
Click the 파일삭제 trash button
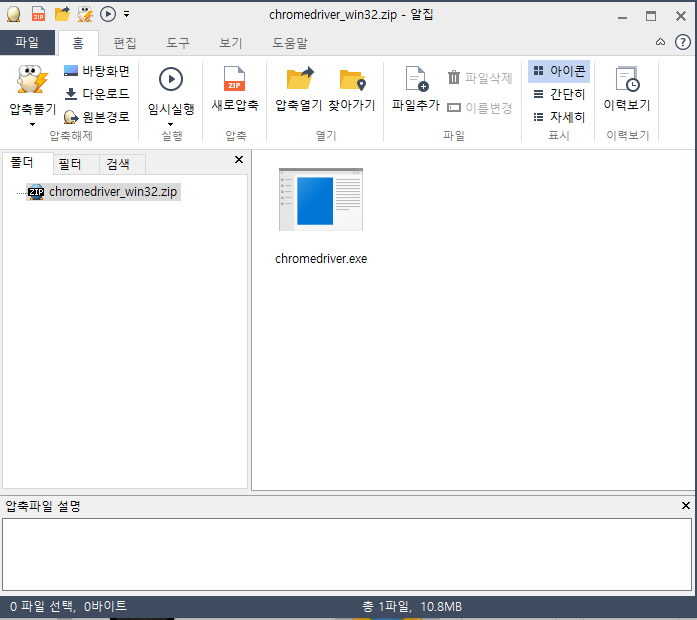click(480, 78)
